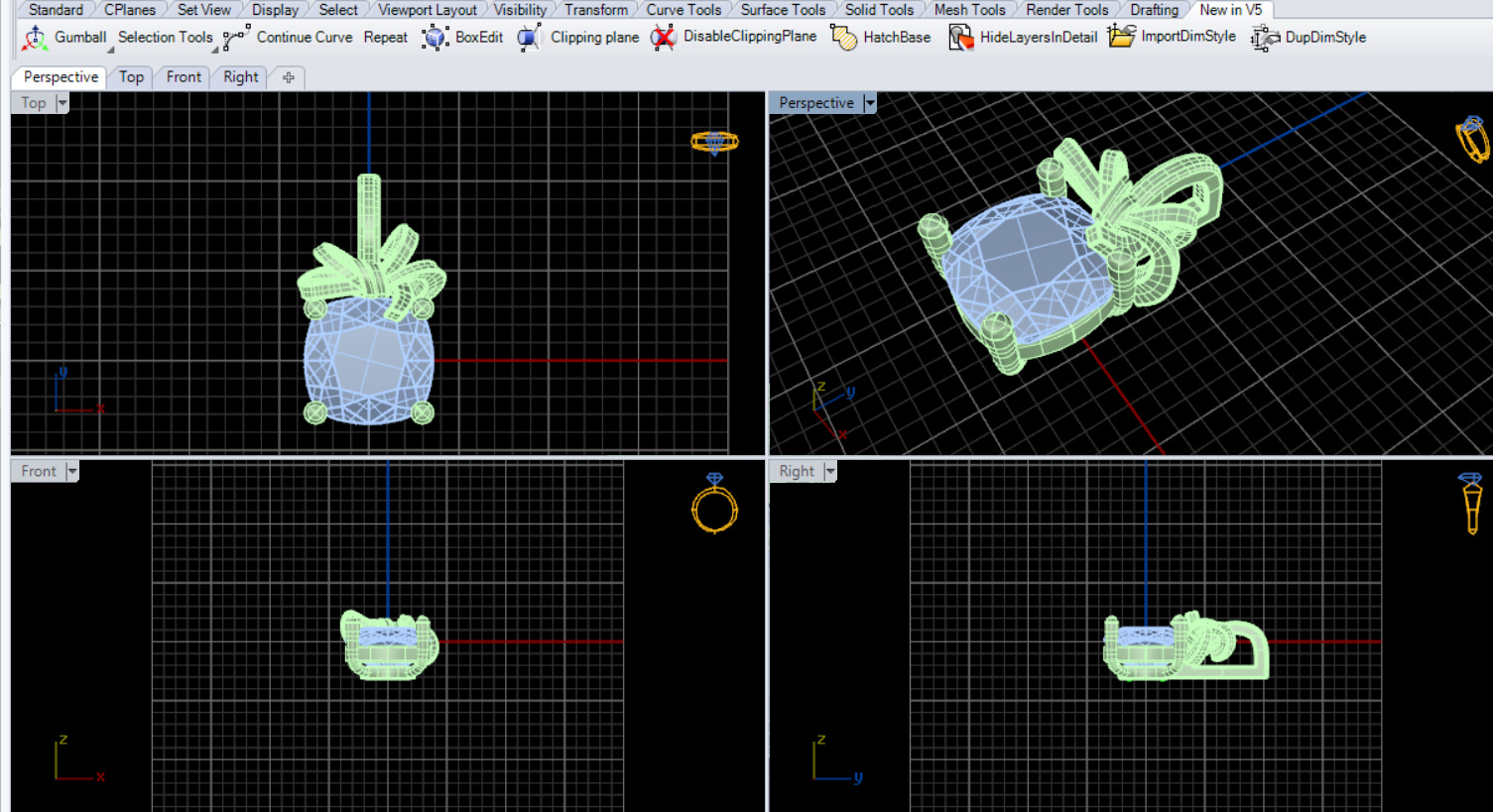This screenshot has width=1493, height=812.
Task: Click the DisableClippingPlane red X icon
Action: (x=663, y=38)
